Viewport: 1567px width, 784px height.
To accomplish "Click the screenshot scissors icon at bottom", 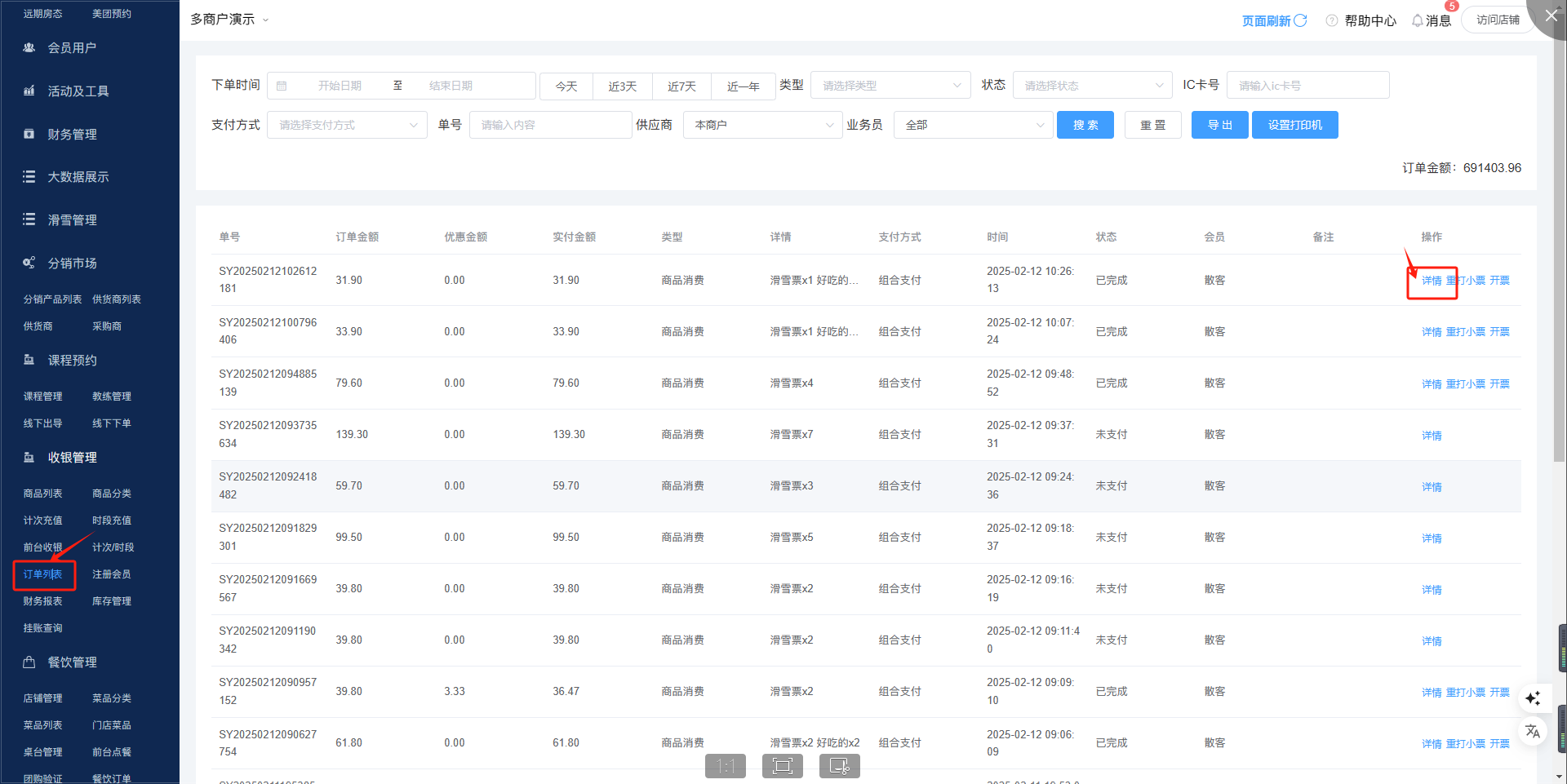I will tap(839, 765).
